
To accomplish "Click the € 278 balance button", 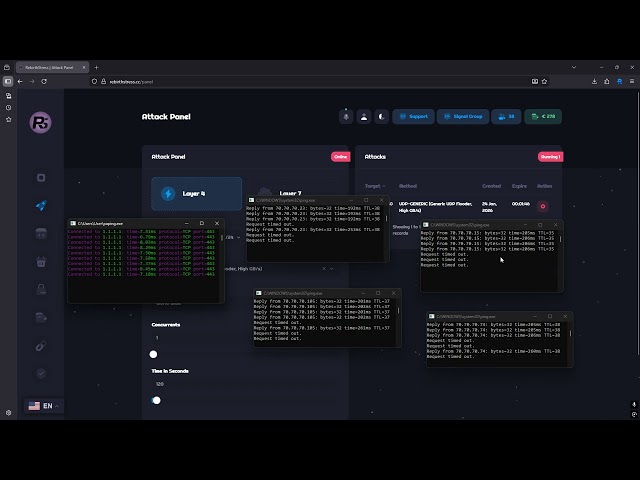I will (x=543, y=117).
